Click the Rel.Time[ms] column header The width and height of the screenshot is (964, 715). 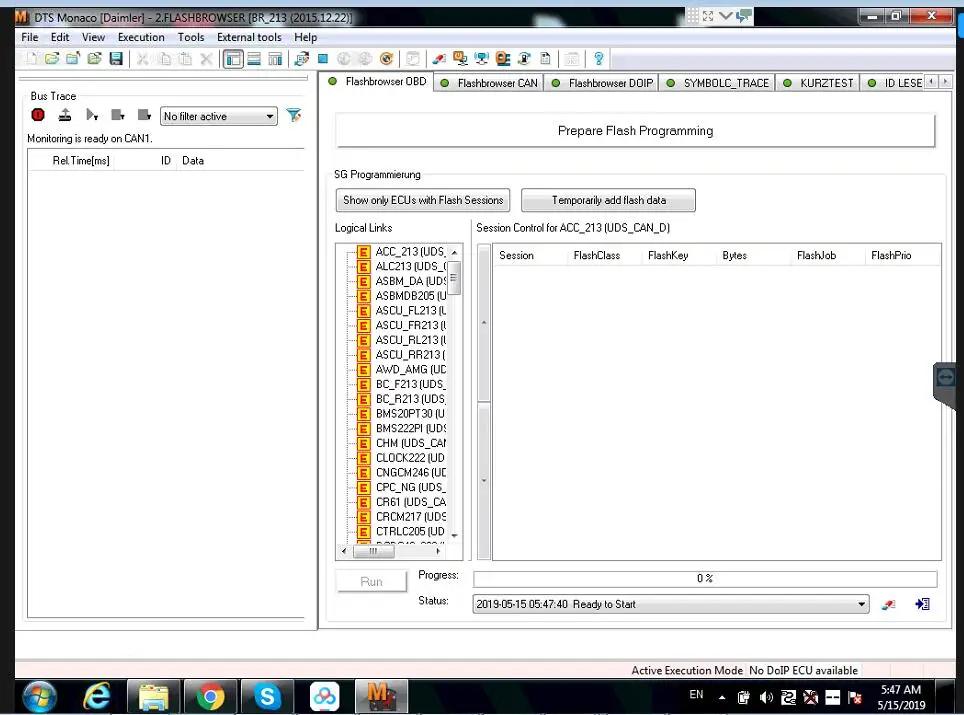click(81, 160)
